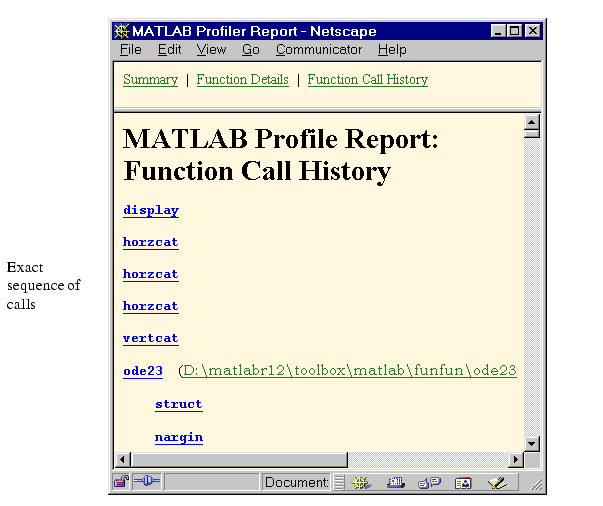
Task: Click the component bar grip handle
Action: coord(338,483)
